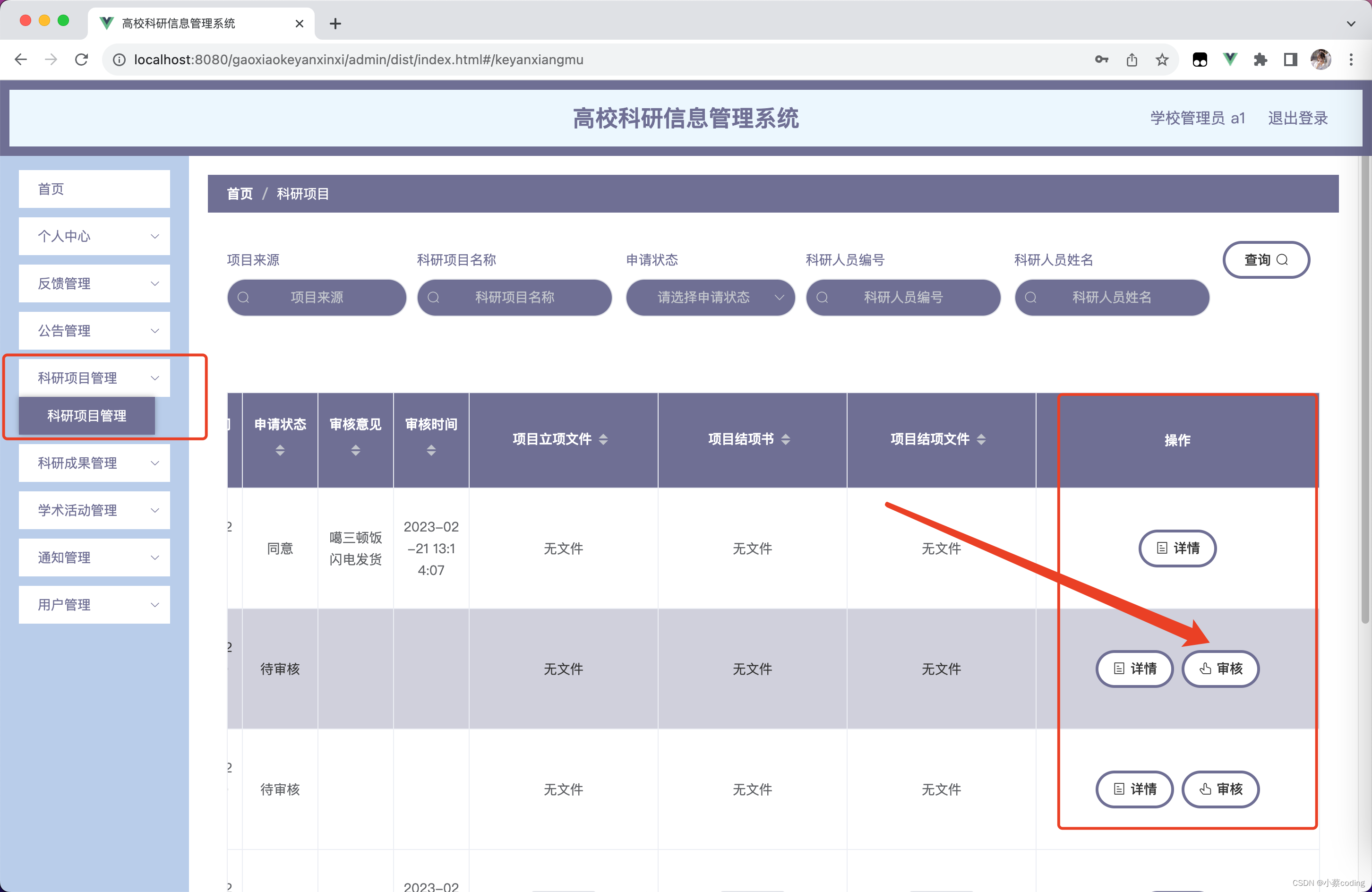Expand 公告管理 sidebar menu

pos(94,331)
